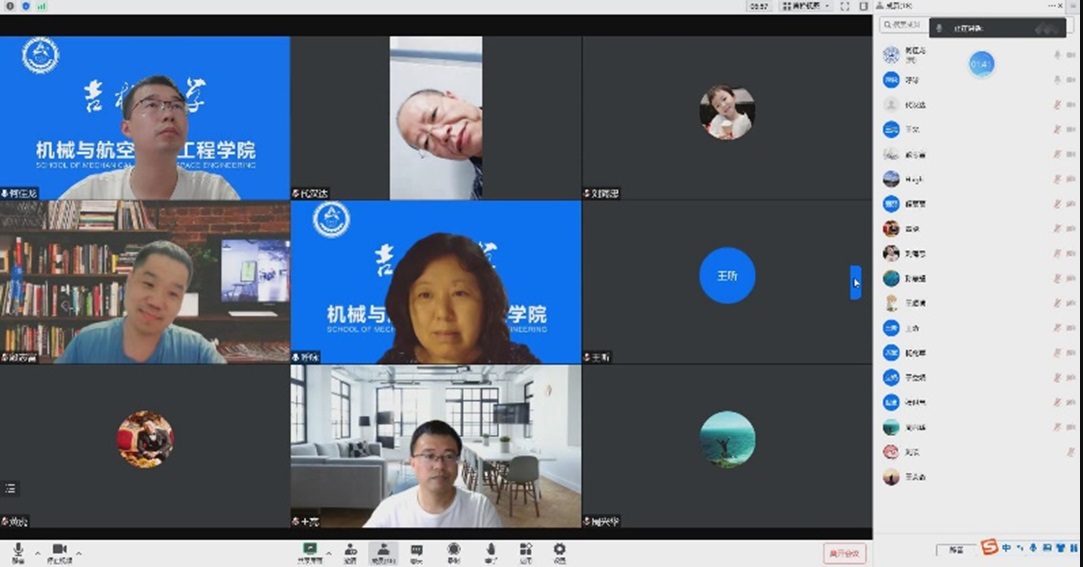Enter full screen mode from the top bar
The width and height of the screenshot is (1083, 567).
click(x=845, y=6)
